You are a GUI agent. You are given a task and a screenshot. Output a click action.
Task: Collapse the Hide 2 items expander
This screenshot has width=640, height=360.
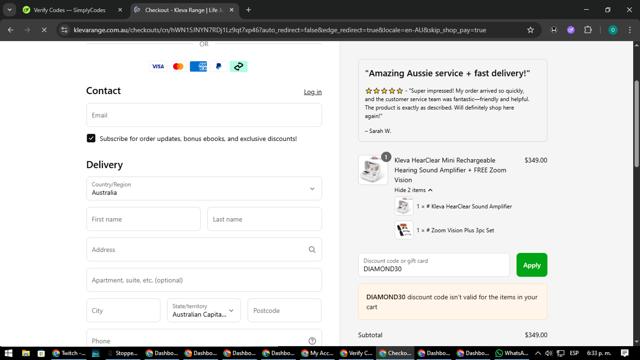point(413,190)
